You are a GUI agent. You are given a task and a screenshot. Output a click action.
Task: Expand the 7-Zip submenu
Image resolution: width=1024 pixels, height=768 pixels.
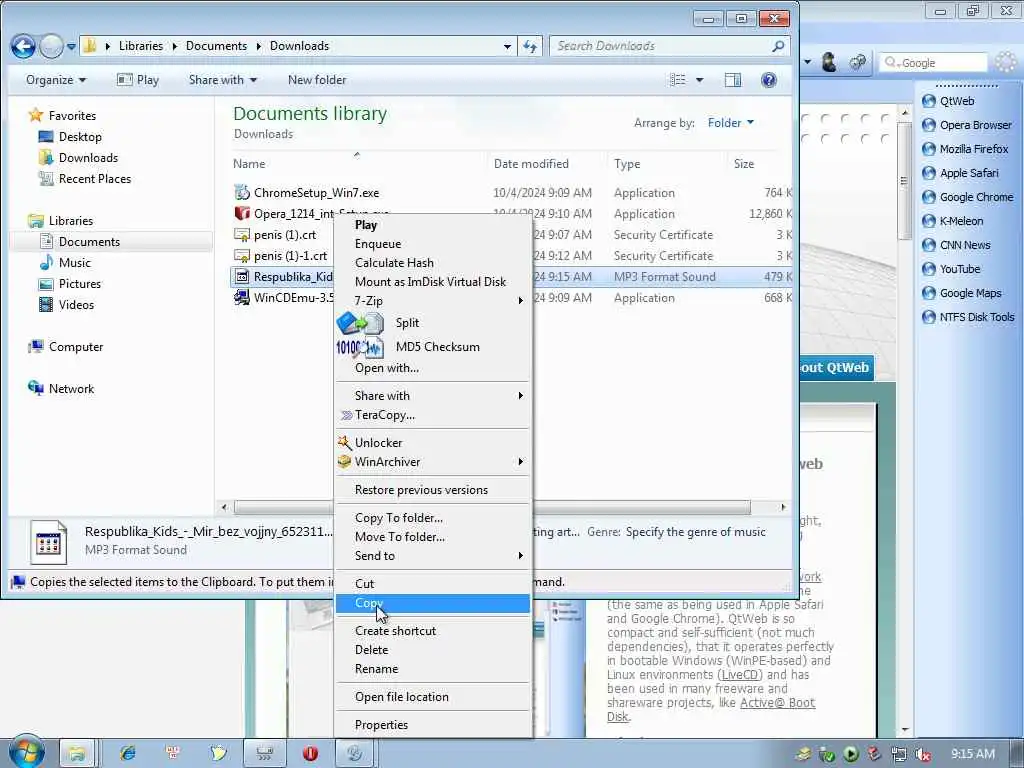click(432, 300)
